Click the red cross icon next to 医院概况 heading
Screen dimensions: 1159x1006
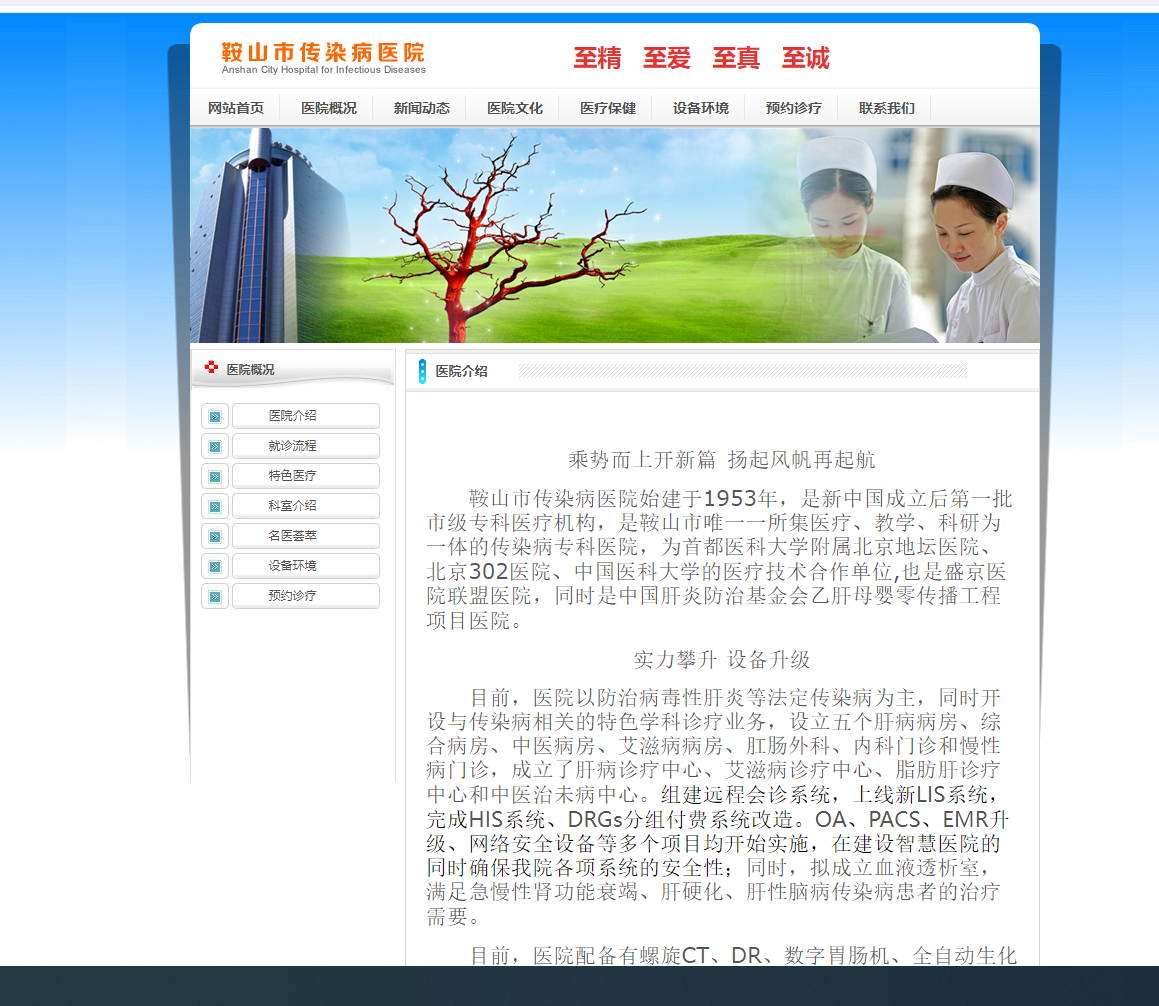[211, 367]
